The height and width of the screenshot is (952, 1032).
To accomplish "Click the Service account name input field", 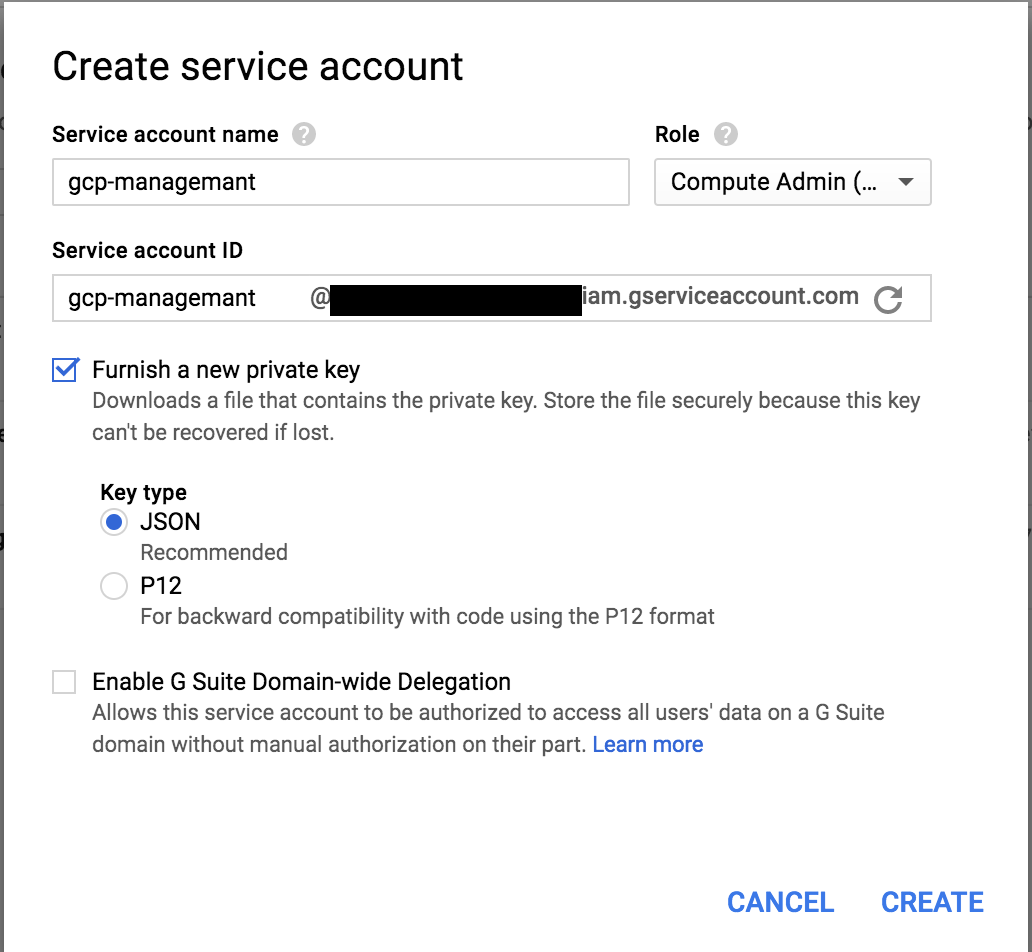I will point(340,182).
